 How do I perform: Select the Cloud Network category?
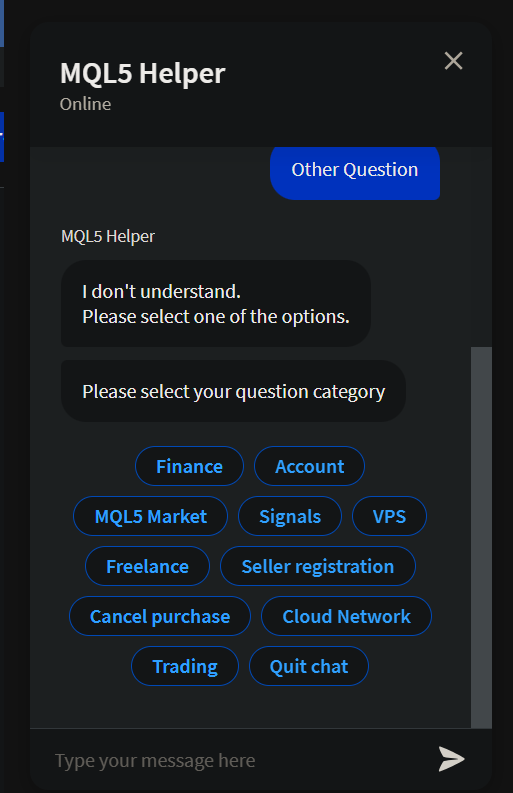(346, 616)
